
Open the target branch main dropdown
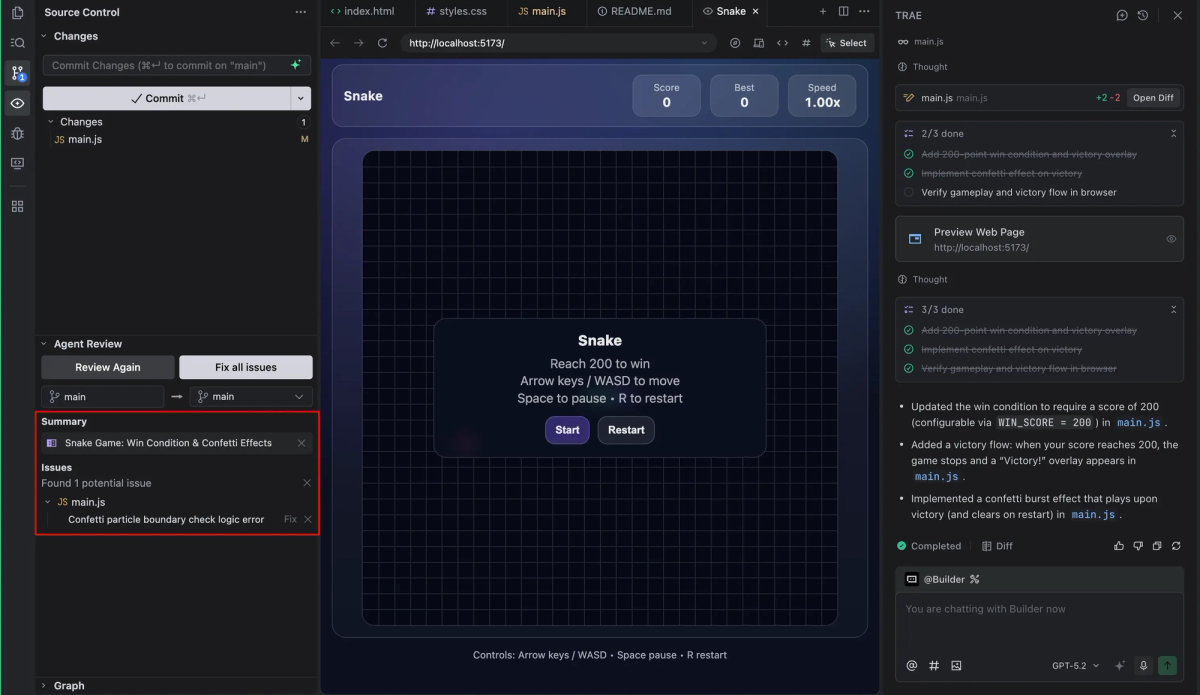pos(251,397)
